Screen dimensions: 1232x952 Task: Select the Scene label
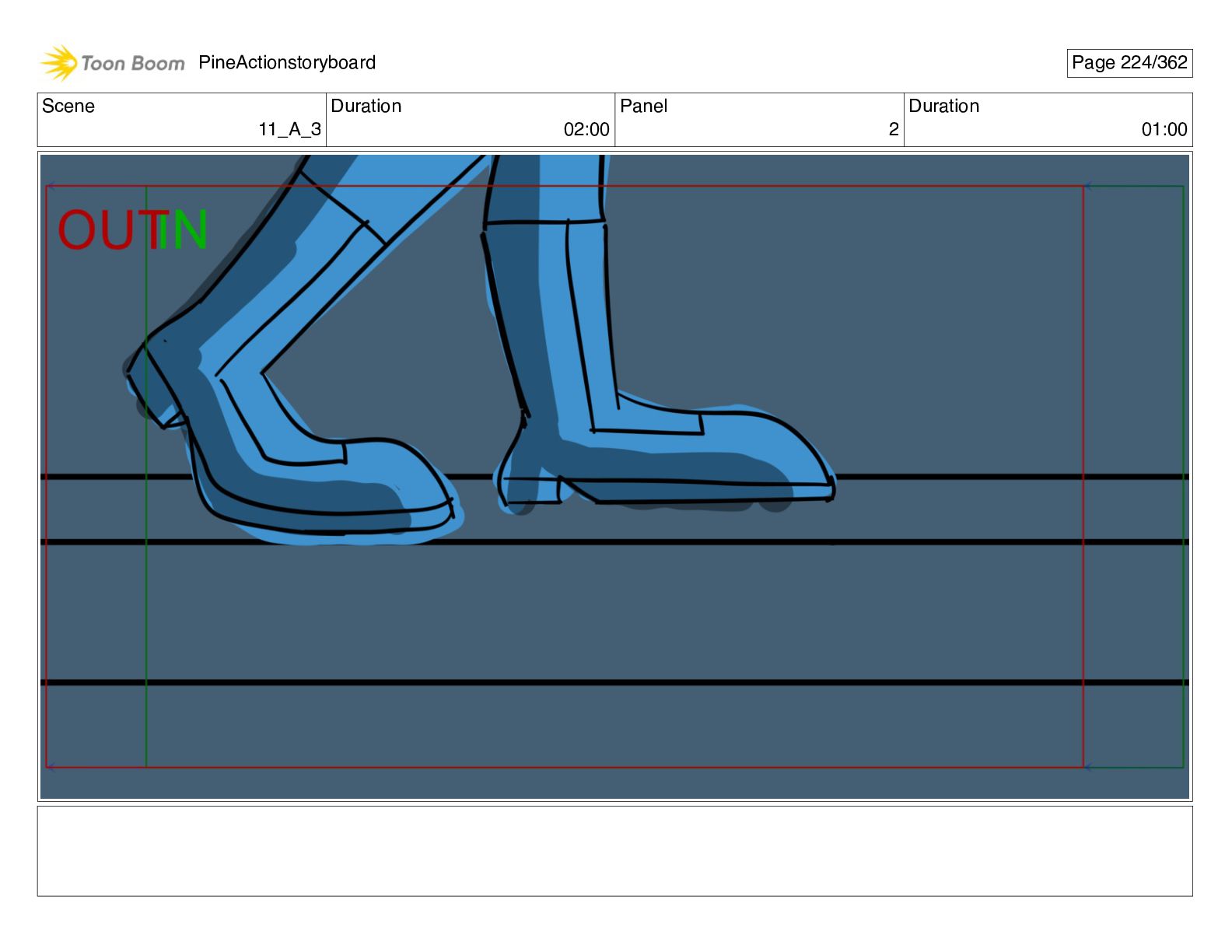(68, 106)
